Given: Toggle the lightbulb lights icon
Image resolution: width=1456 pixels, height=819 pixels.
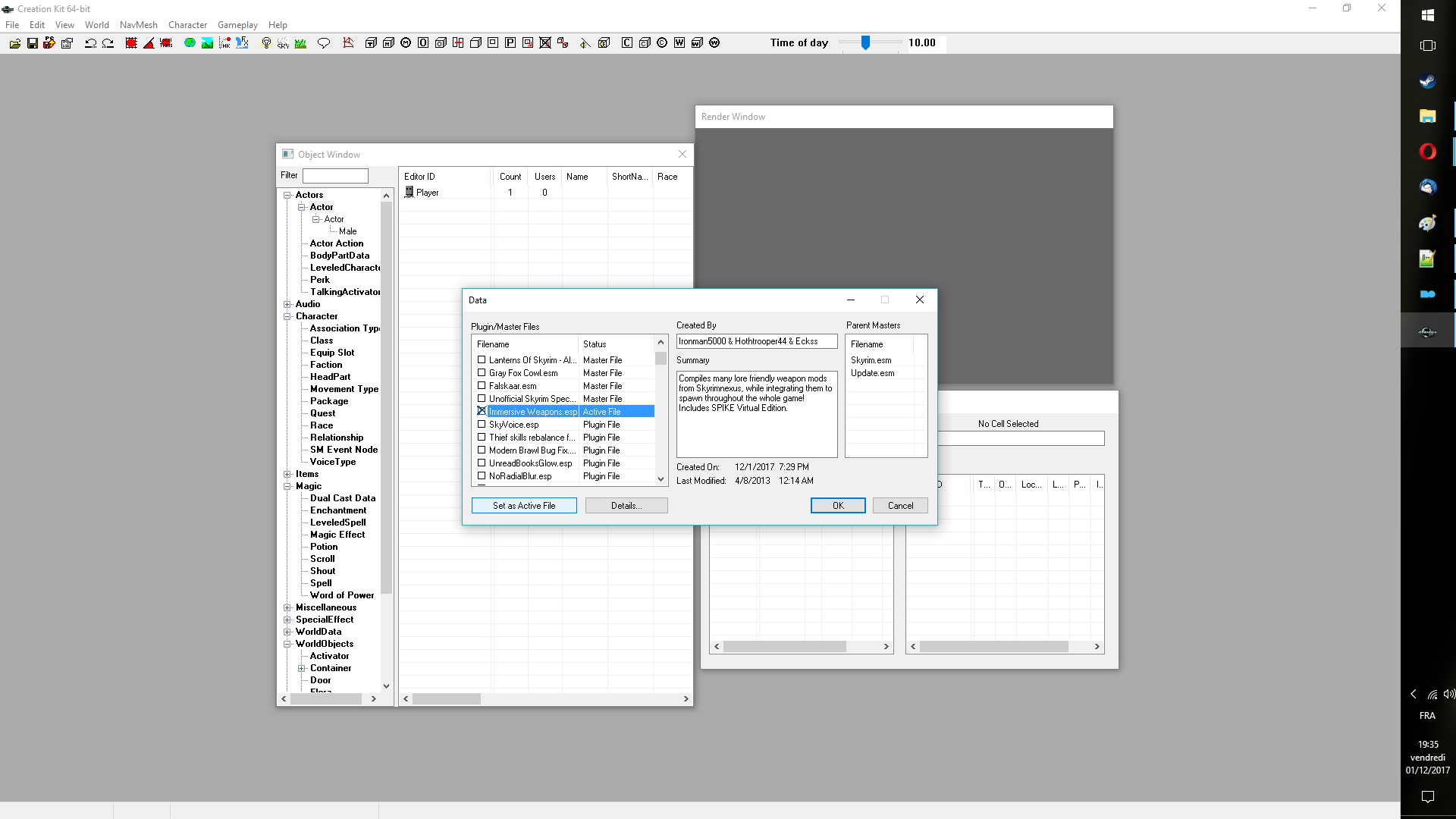Looking at the screenshot, I should click(266, 43).
